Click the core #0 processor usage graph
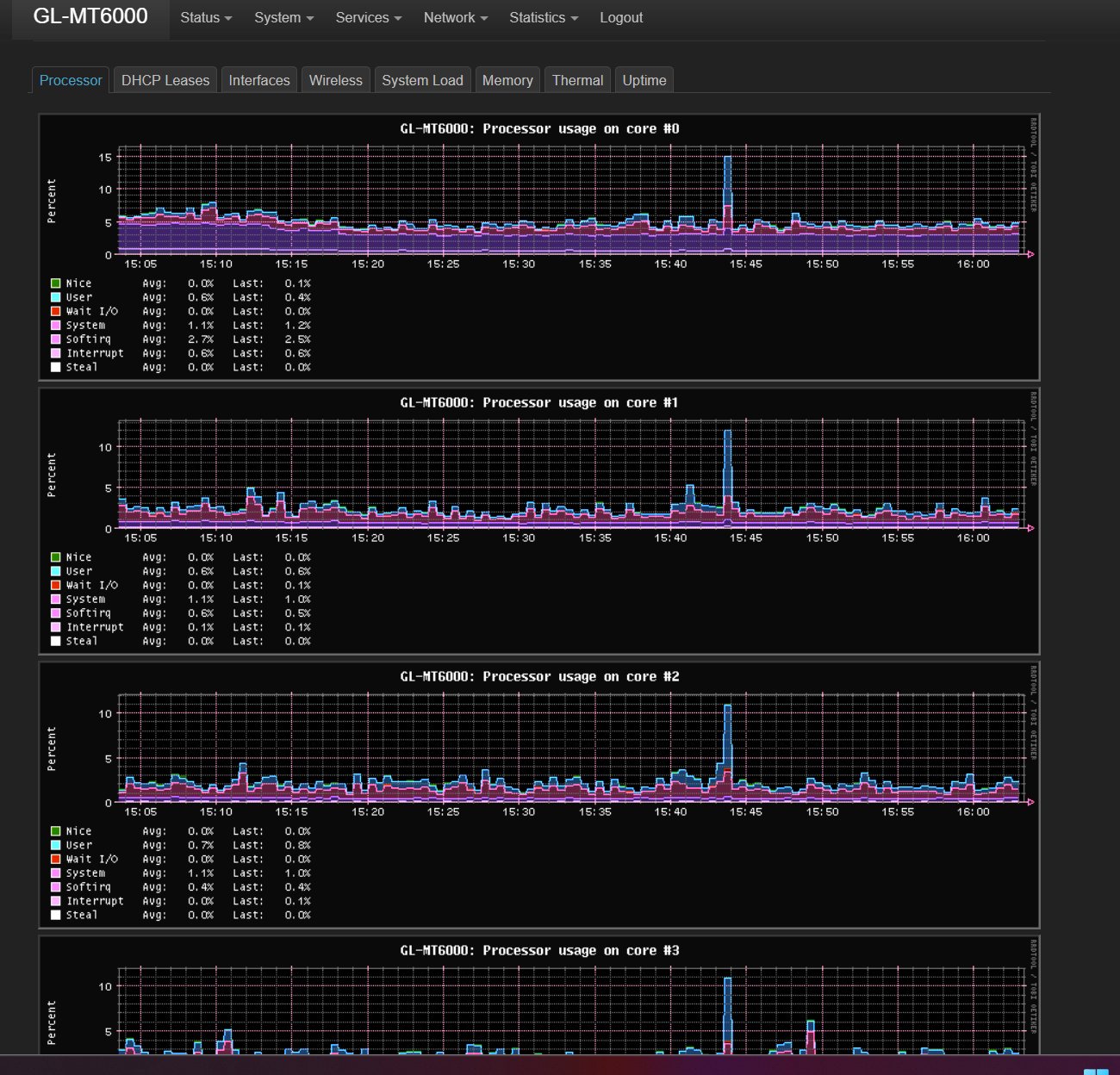Viewport: 1120px width, 1075px height. [x=539, y=247]
